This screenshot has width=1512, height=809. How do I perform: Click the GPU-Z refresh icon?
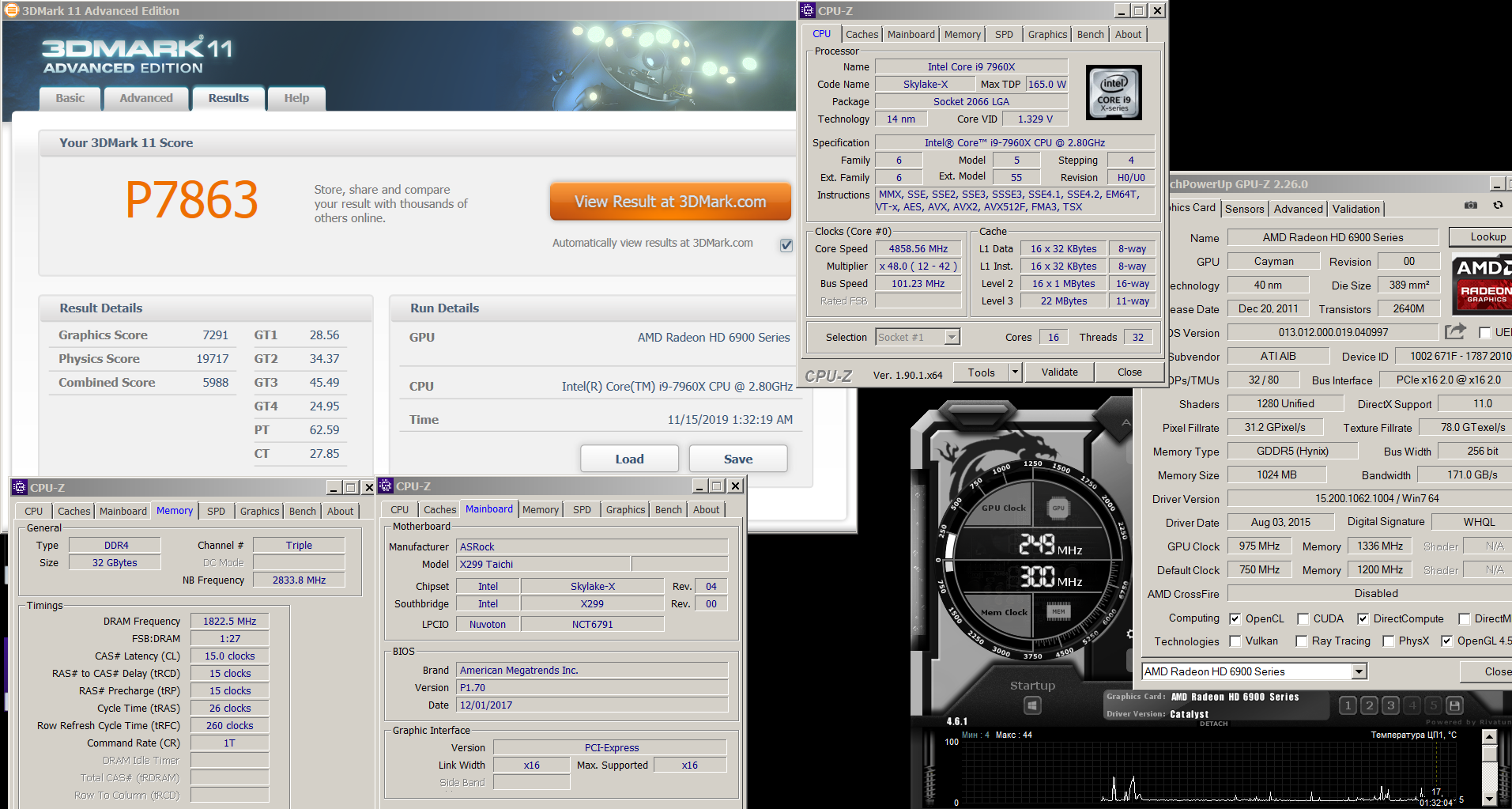1498,206
